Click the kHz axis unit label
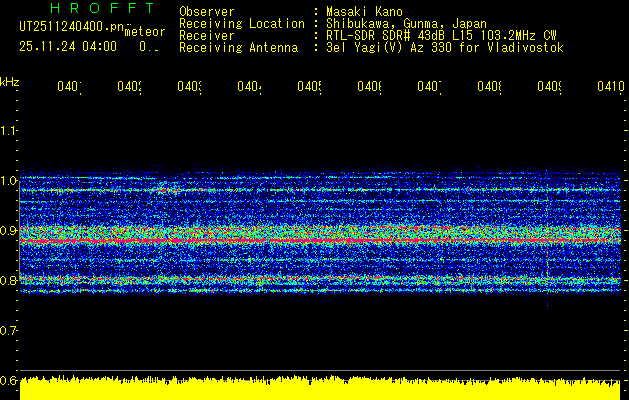Image resolution: width=629 pixels, height=400 pixels. pos(10,81)
